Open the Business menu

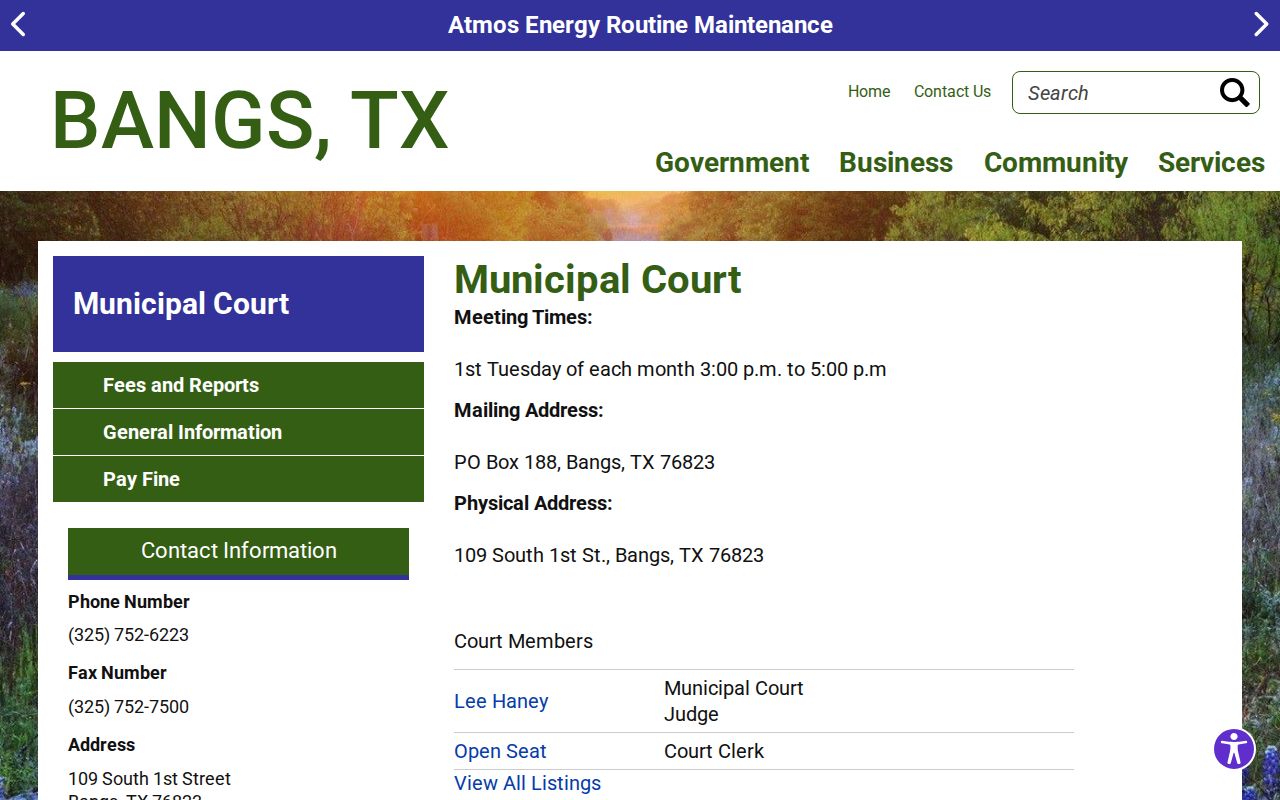(x=896, y=162)
